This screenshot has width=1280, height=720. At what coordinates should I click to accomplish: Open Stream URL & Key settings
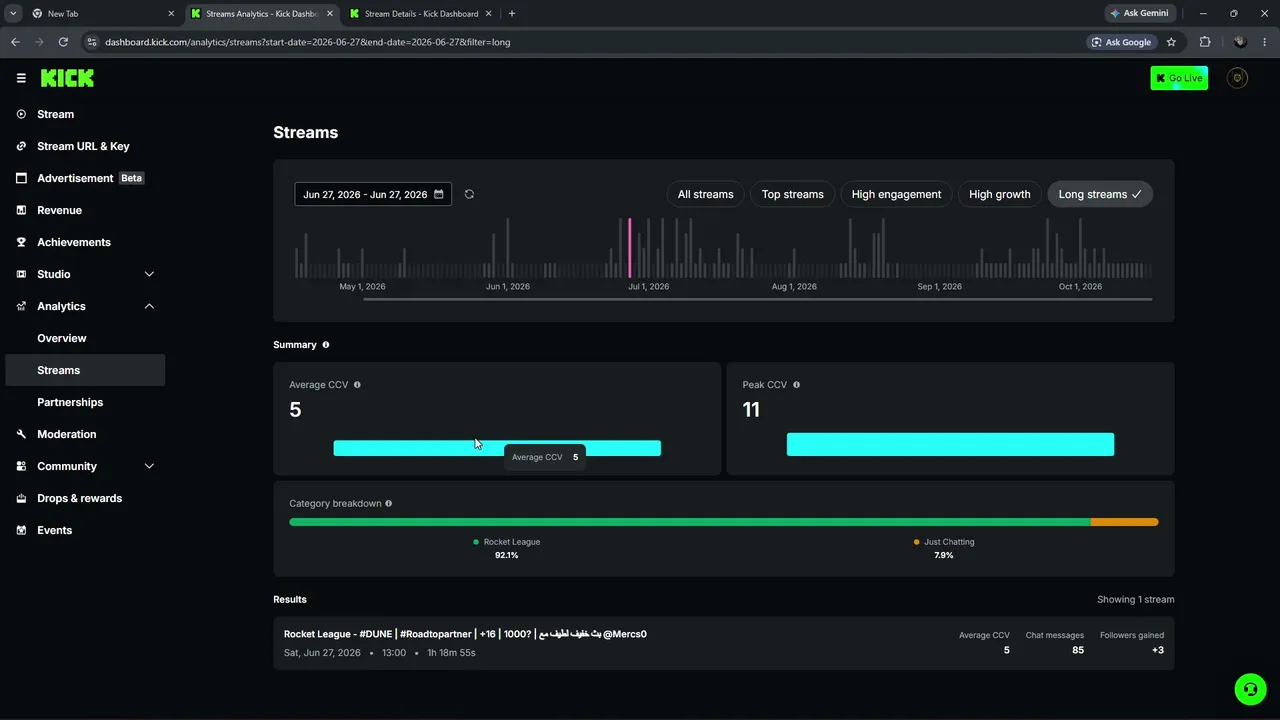85,146
